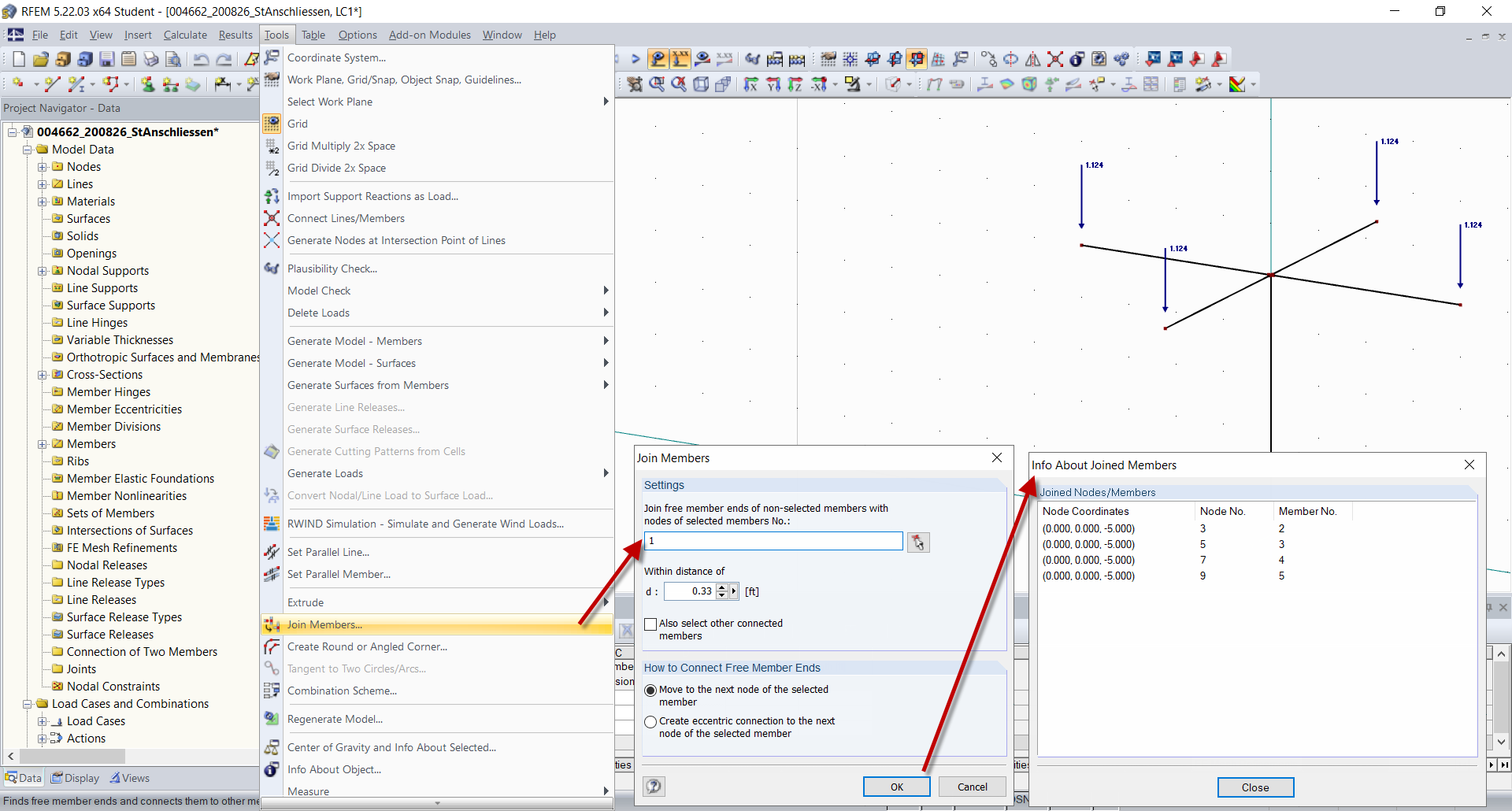Click the New Node tool icon

[17, 83]
